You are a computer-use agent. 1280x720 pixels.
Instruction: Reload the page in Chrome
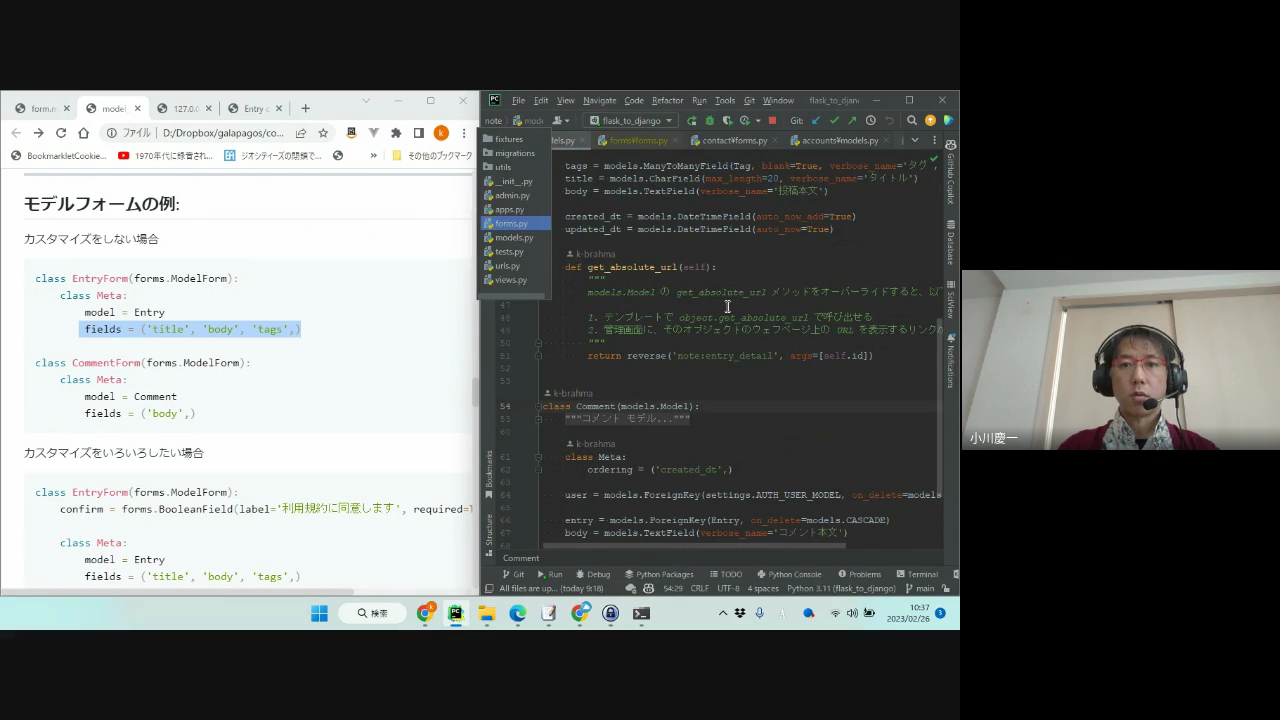[x=61, y=133]
